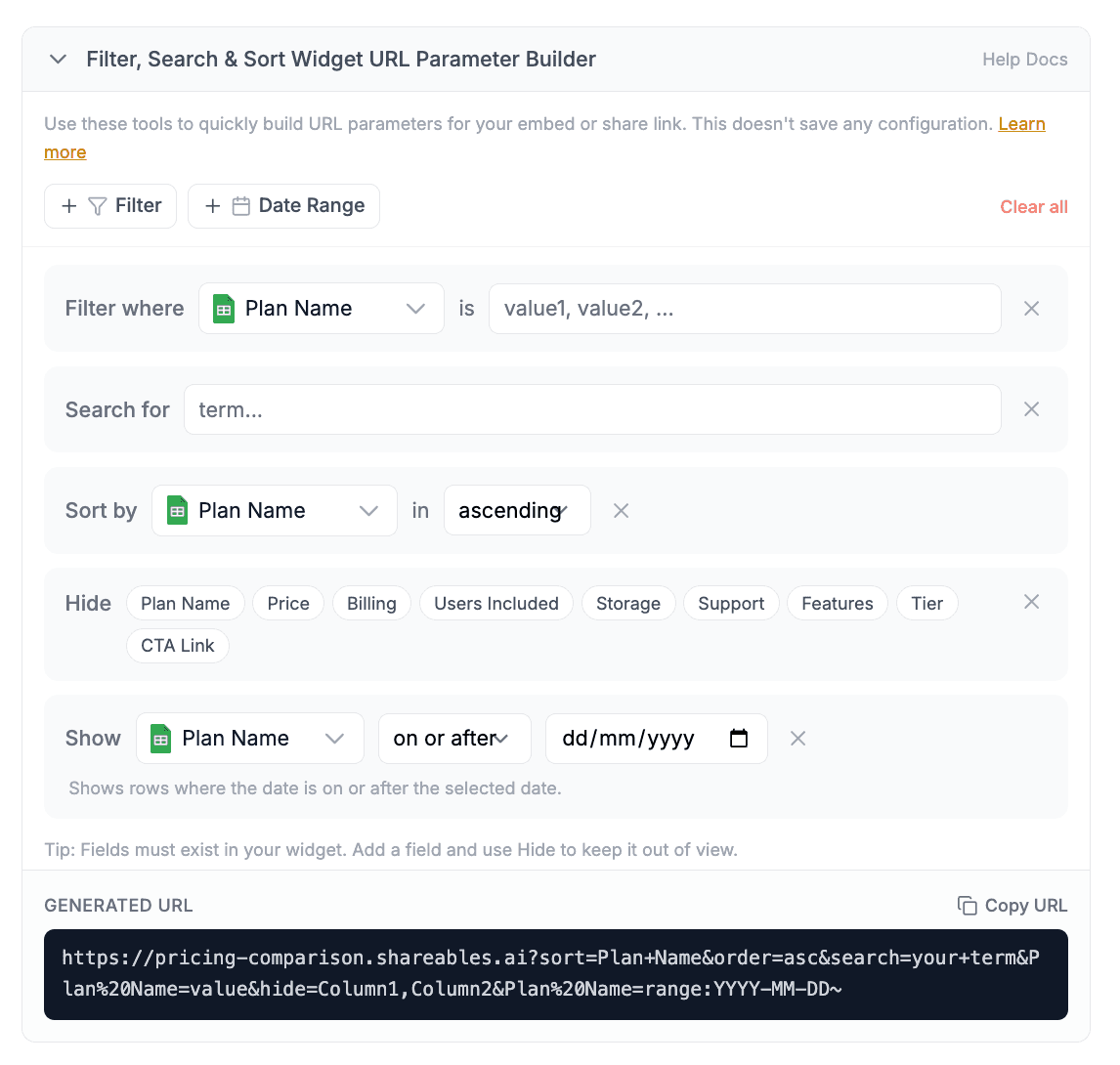This screenshot has width=1120, height=1065.
Task: Open the ascending sort order dropdown
Action: (x=517, y=510)
